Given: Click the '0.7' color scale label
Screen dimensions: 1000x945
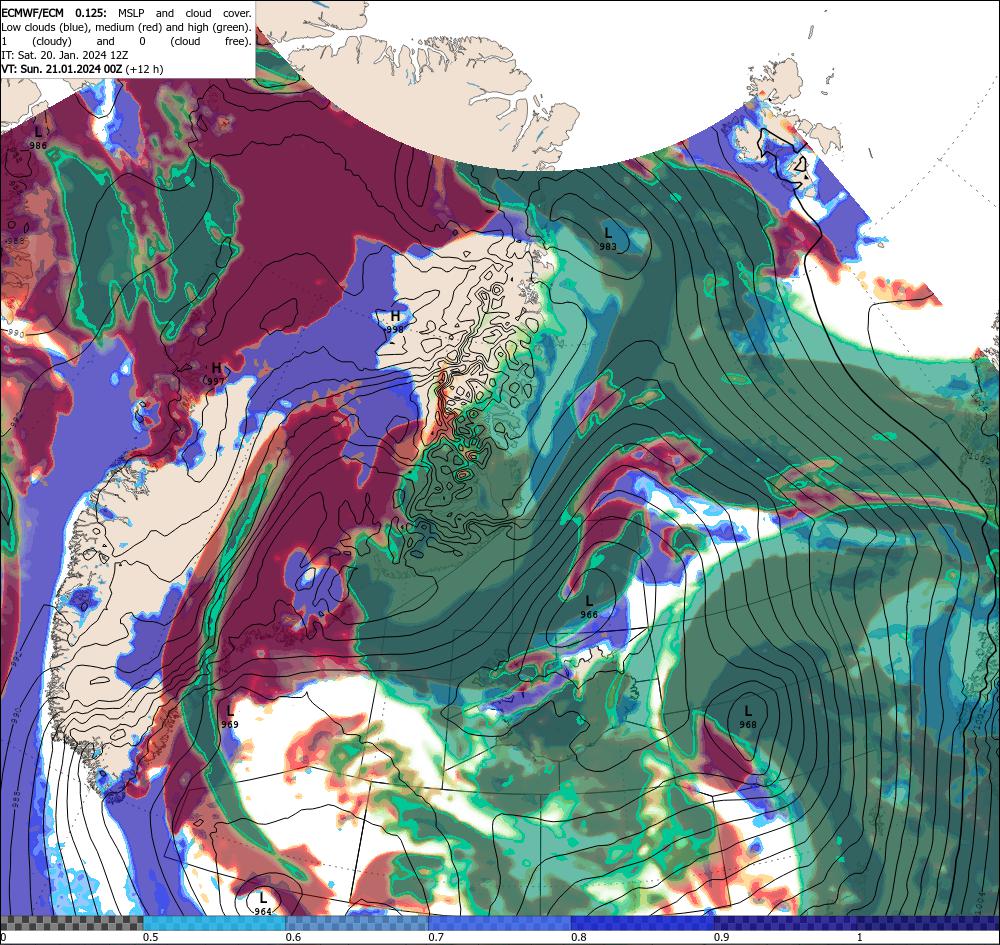Looking at the screenshot, I should click(x=436, y=937).
